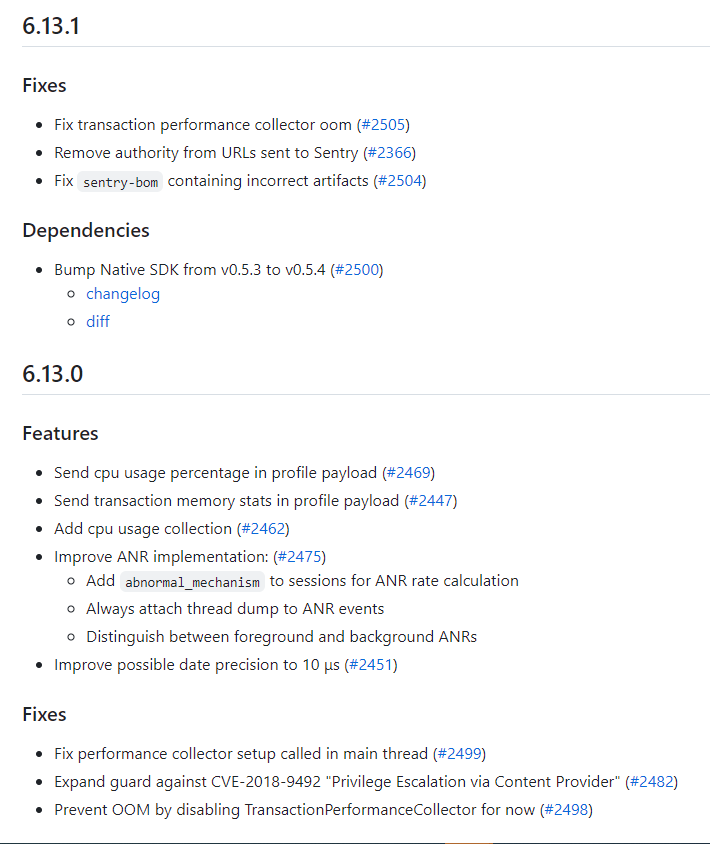The width and height of the screenshot is (710, 844).
Task: Open cpu usage percentage PR #2469
Action: click(x=408, y=473)
